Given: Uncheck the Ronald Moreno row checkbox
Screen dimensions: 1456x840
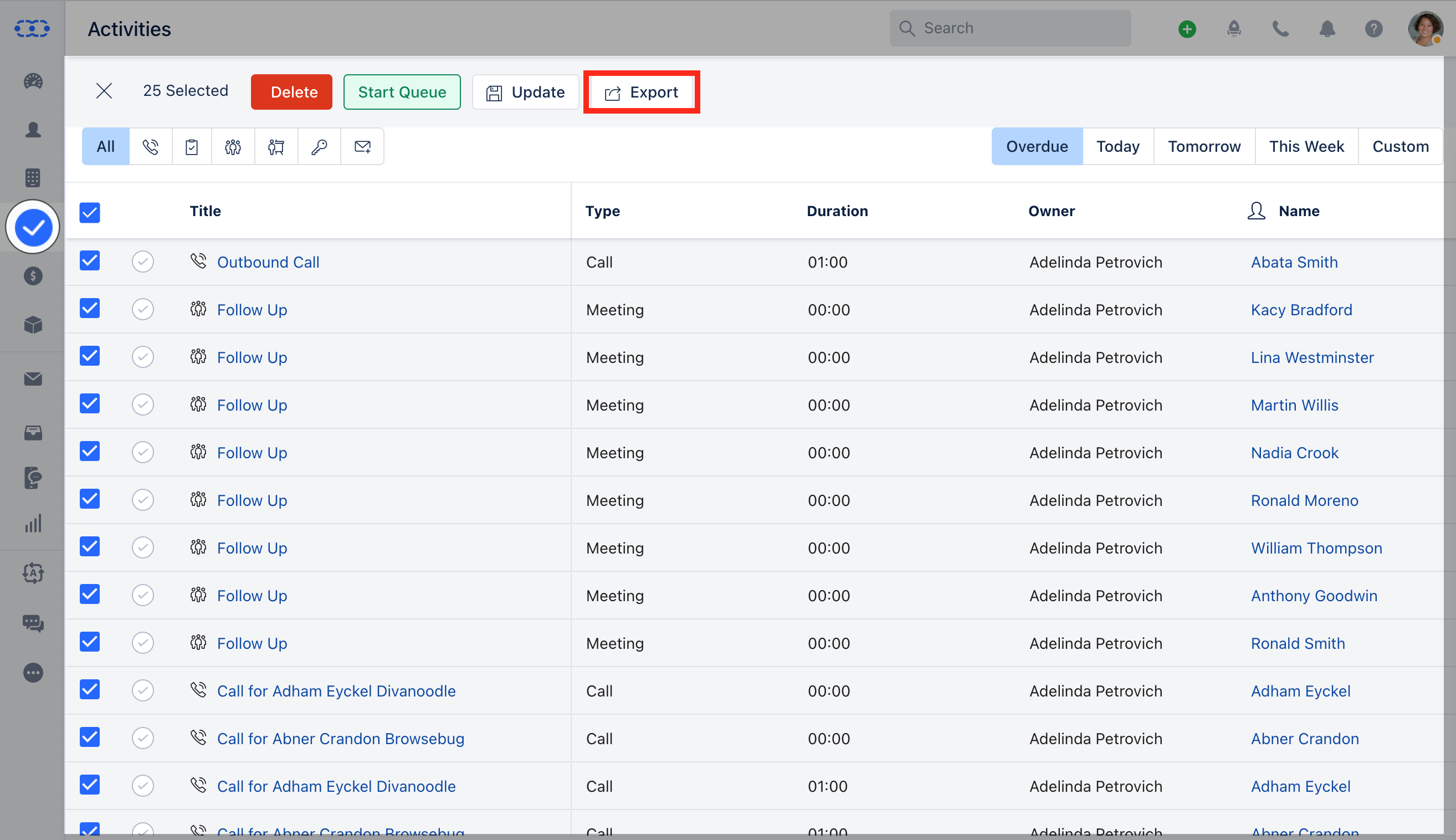Looking at the screenshot, I should 89,499.
